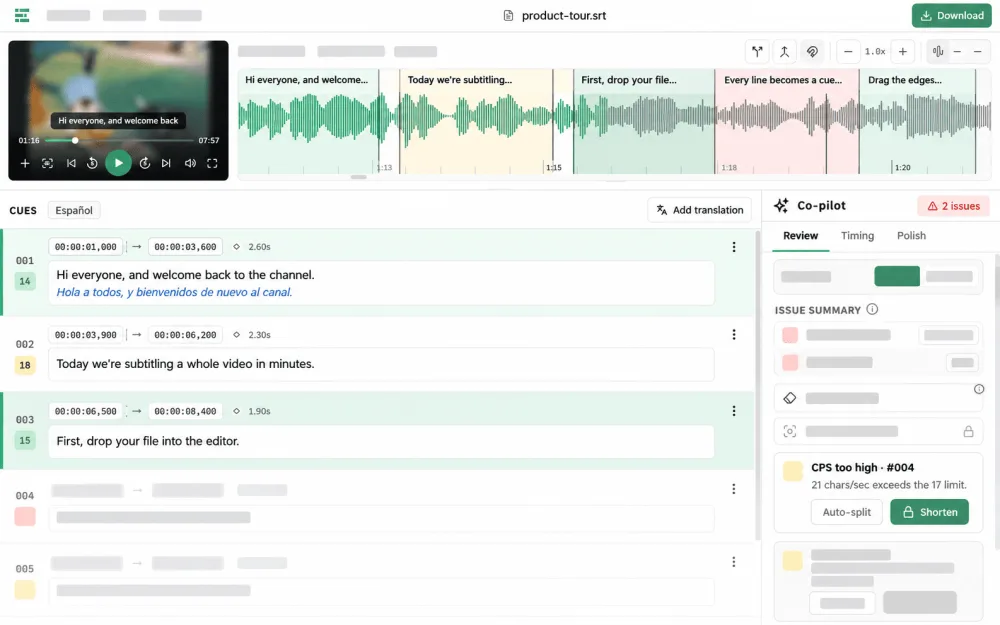Click the product-tour.srt file name
1000x625 pixels.
click(564, 15)
